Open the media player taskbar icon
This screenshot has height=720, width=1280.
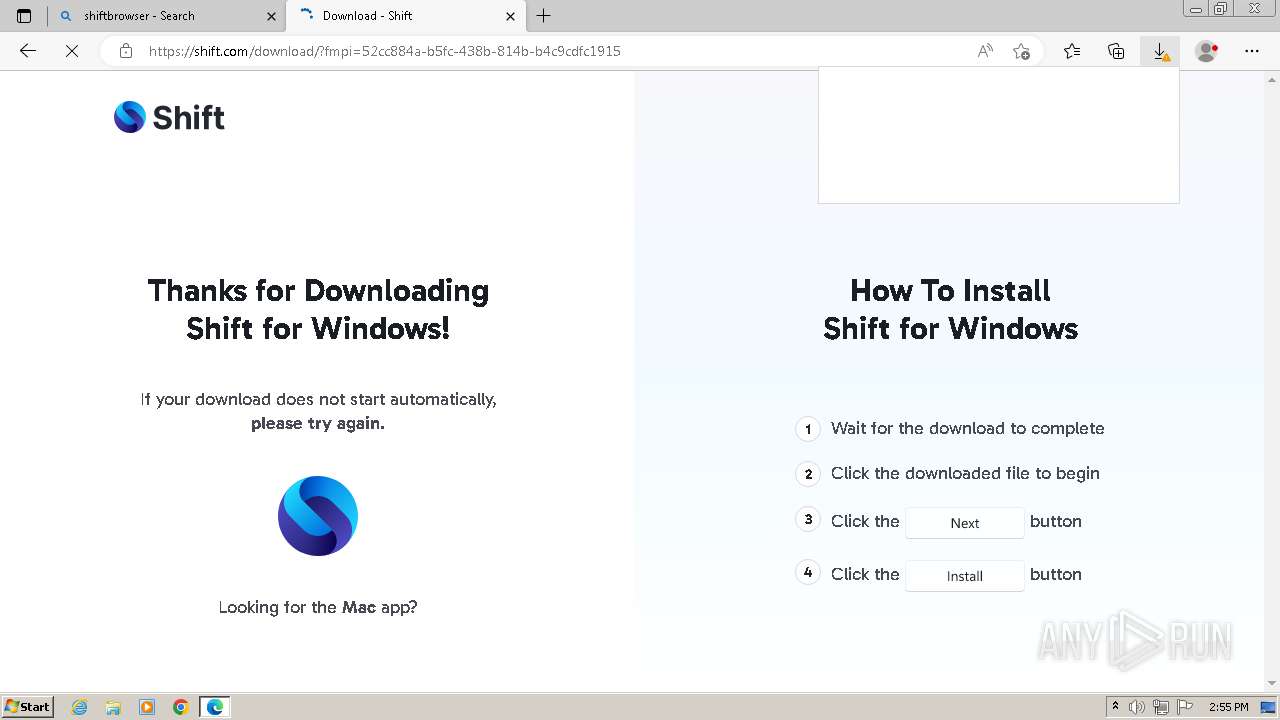pyautogui.click(x=147, y=707)
